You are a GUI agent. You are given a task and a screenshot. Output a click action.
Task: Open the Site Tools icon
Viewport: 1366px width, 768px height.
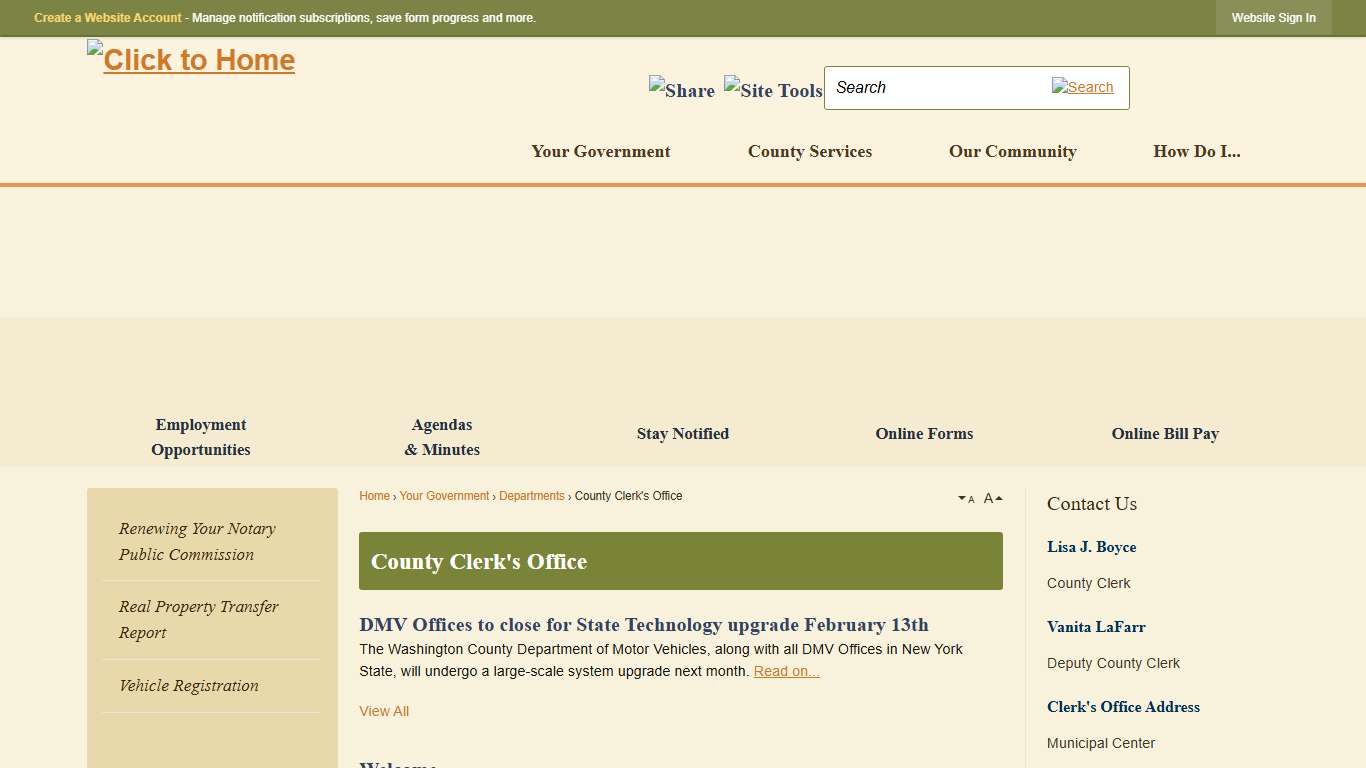[x=772, y=90]
